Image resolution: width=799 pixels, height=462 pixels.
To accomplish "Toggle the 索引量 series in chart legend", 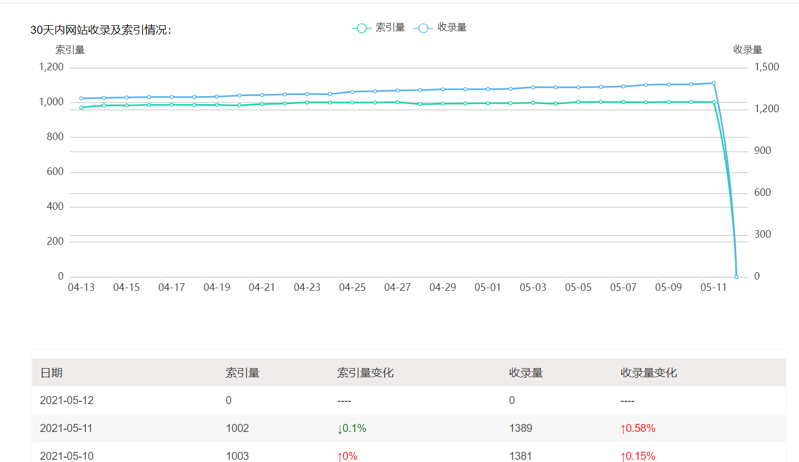I will pos(390,28).
